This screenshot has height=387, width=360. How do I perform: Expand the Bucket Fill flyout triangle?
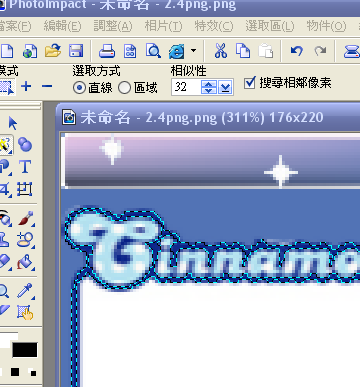pyautogui.click(x=33, y=268)
